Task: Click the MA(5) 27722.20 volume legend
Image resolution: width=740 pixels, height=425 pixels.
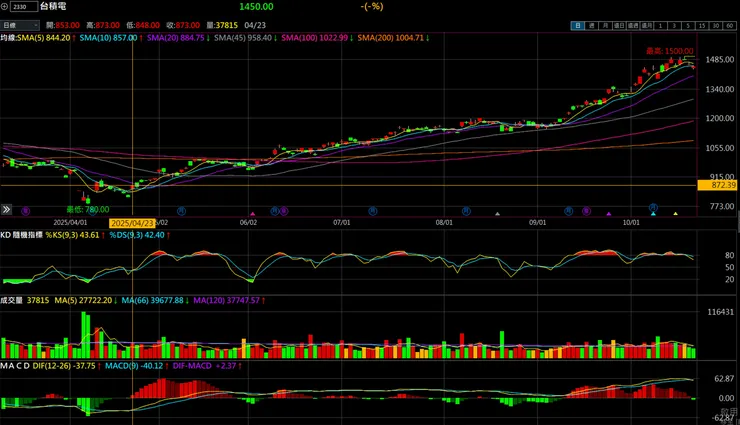Action: click(86, 300)
